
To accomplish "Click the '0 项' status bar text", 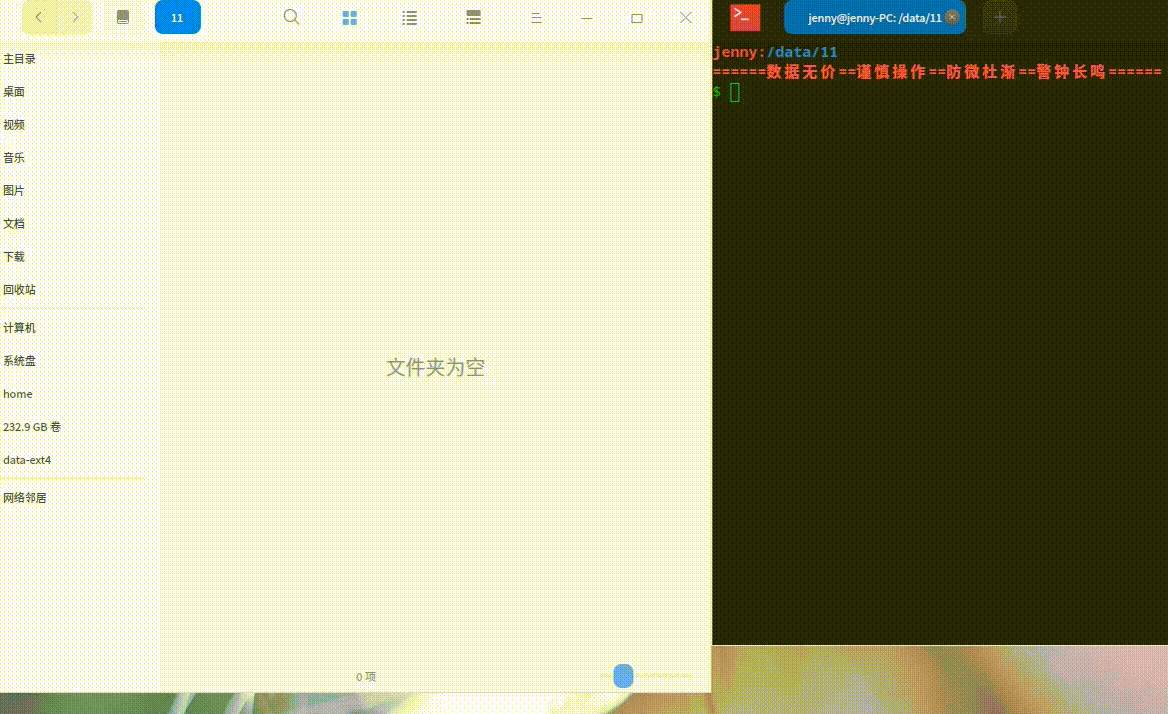I will [366, 676].
